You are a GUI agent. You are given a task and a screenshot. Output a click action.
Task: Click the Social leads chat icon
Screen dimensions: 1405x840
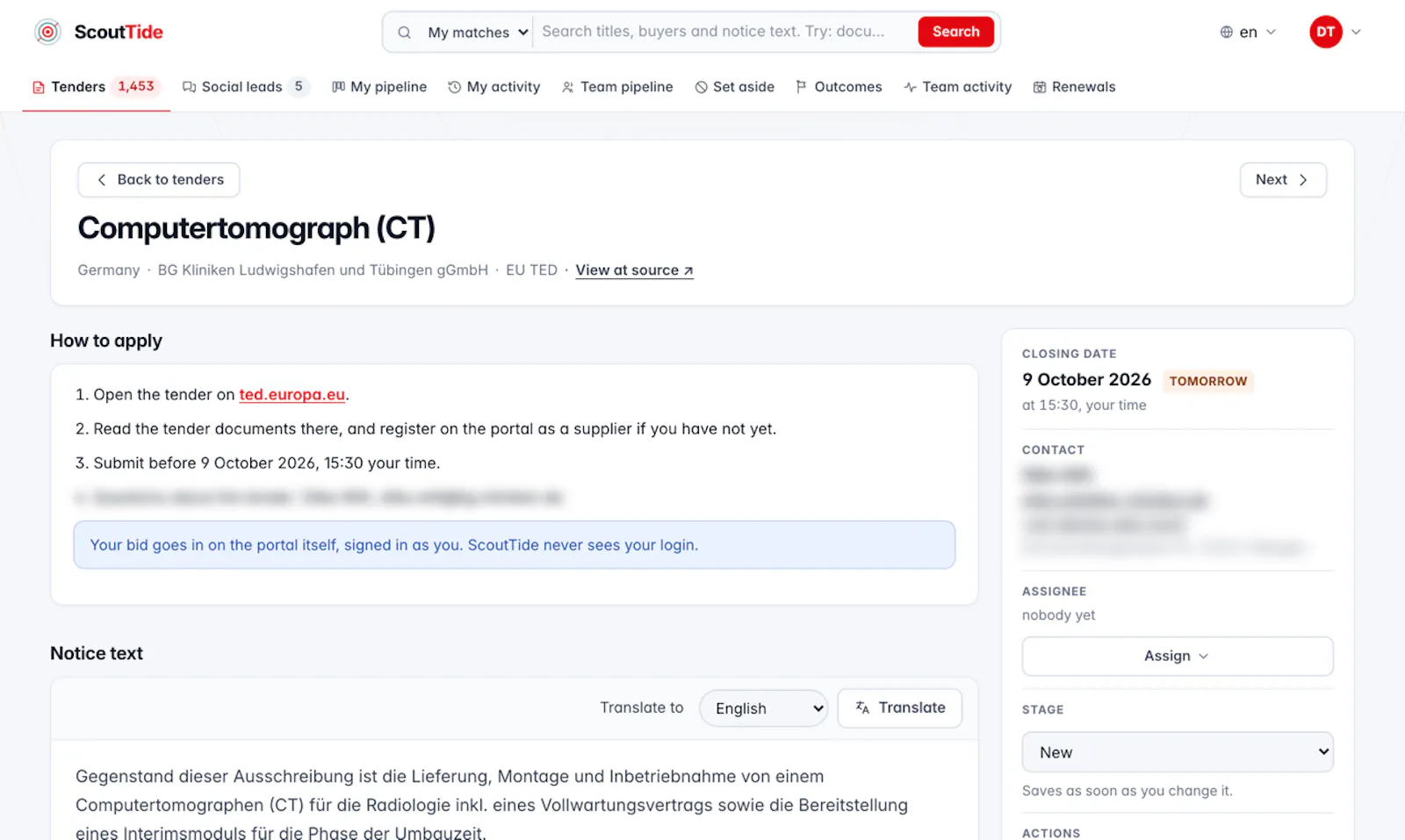coord(189,87)
